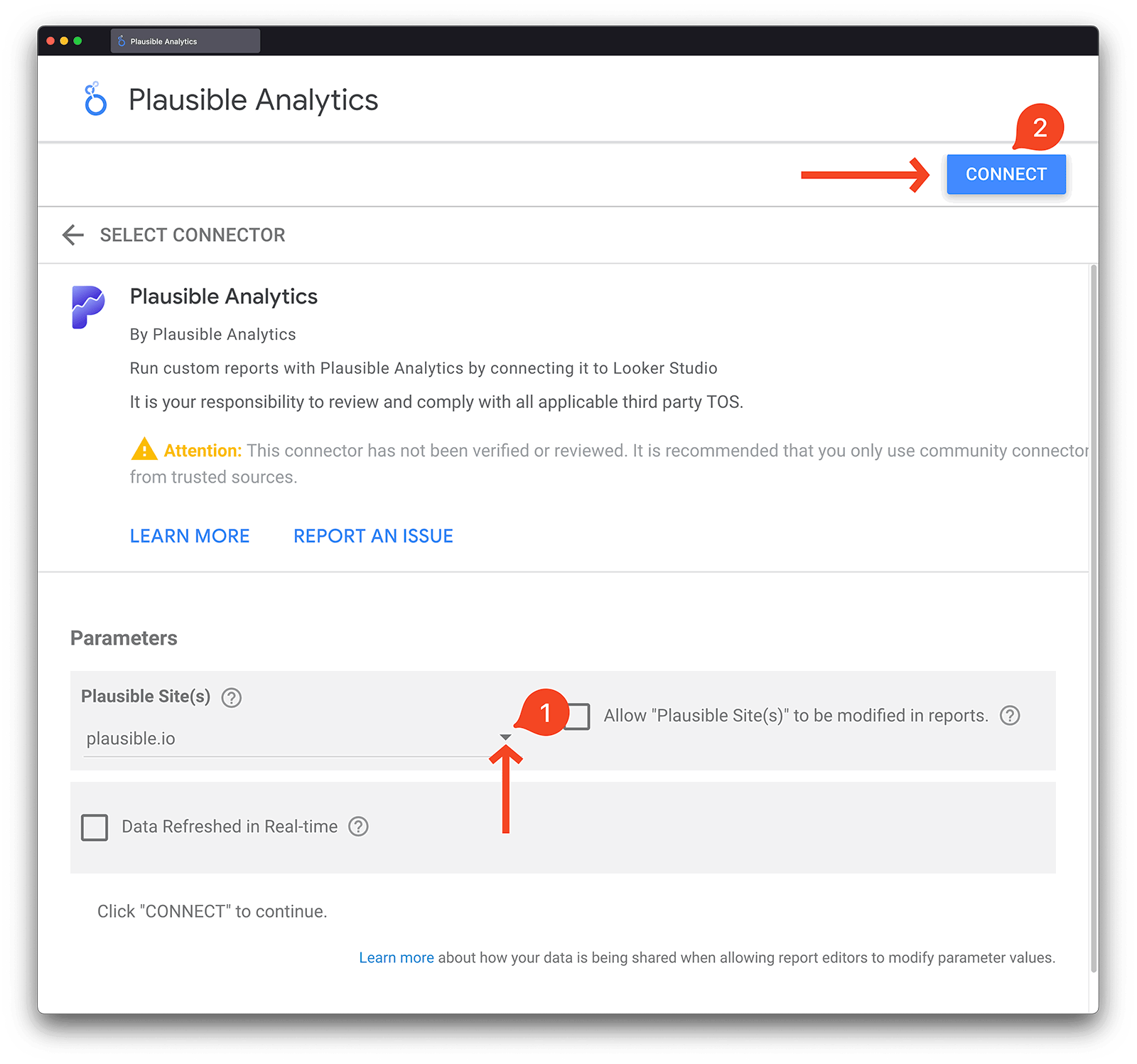Click the back arrow next to SELECT CONNECTOR

click(73, 235)
